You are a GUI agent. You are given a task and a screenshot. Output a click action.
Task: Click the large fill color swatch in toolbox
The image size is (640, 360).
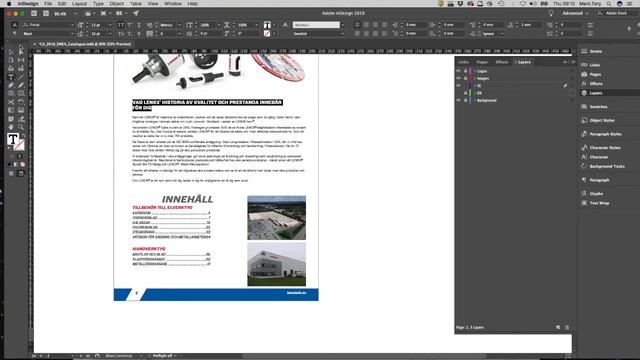pyautogui.click(x=13, y=140)
